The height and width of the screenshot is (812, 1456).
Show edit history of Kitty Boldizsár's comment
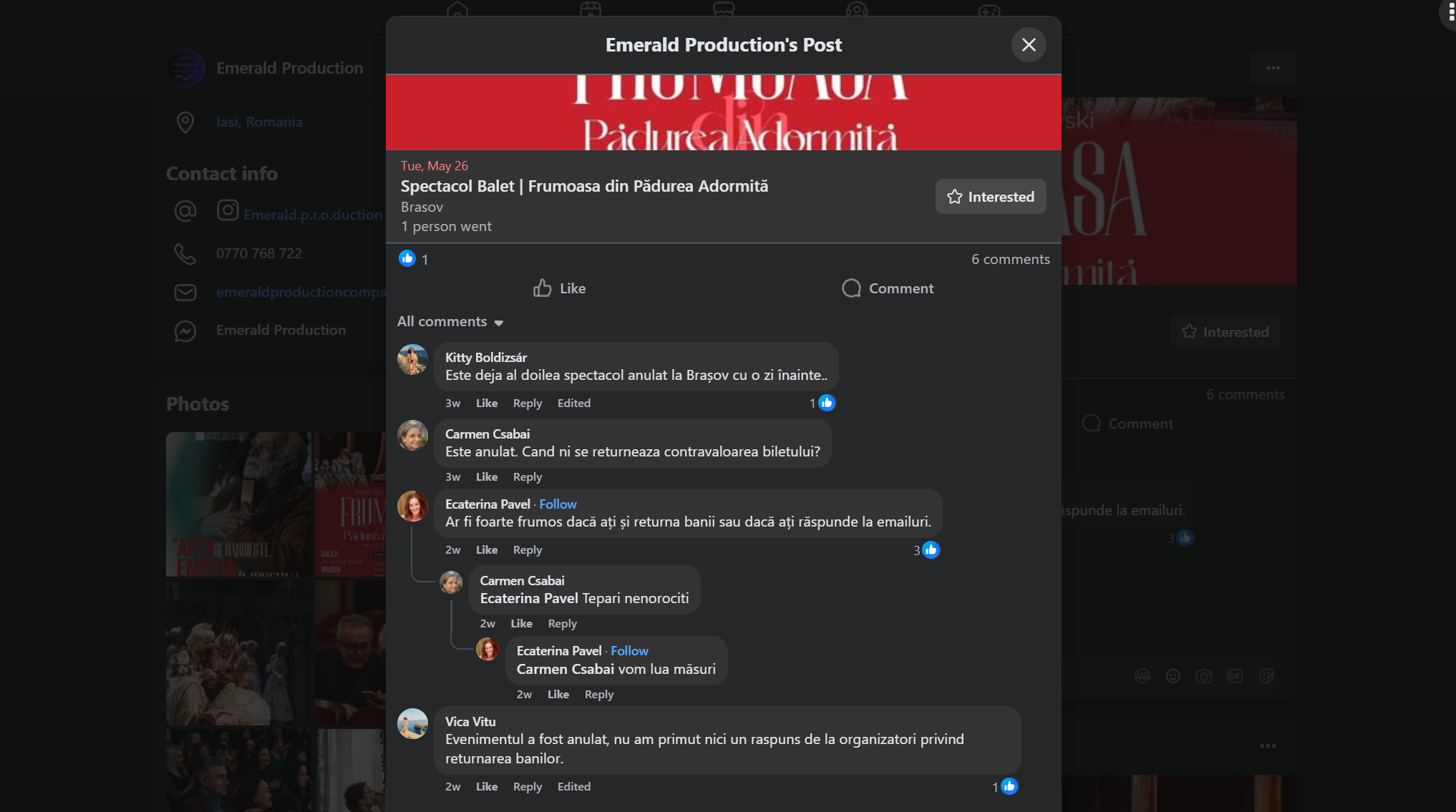click(x=574, y=403)
